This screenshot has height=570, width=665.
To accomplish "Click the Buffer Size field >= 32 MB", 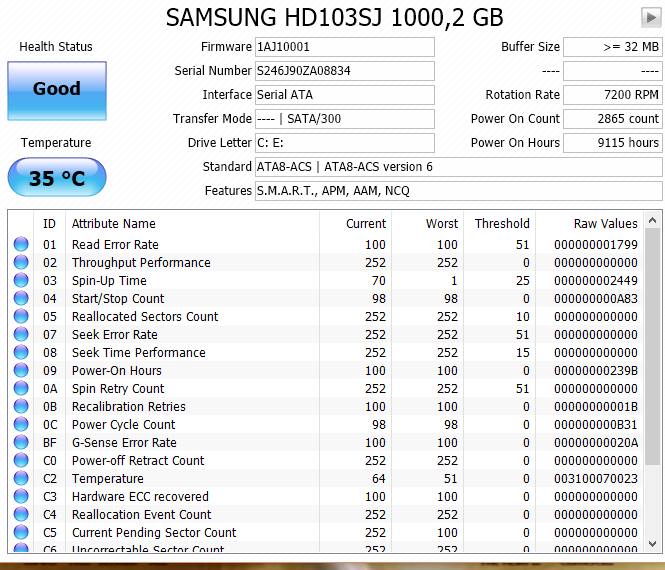I will pyautogui.click(x=612, y=47).
